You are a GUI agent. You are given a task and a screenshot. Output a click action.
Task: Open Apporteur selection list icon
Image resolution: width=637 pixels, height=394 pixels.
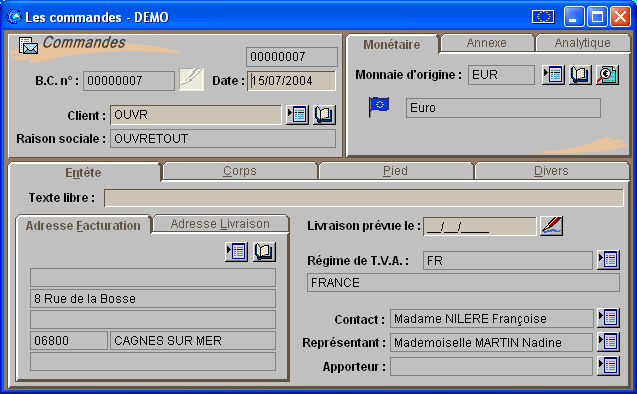click(x=608, y=366)
